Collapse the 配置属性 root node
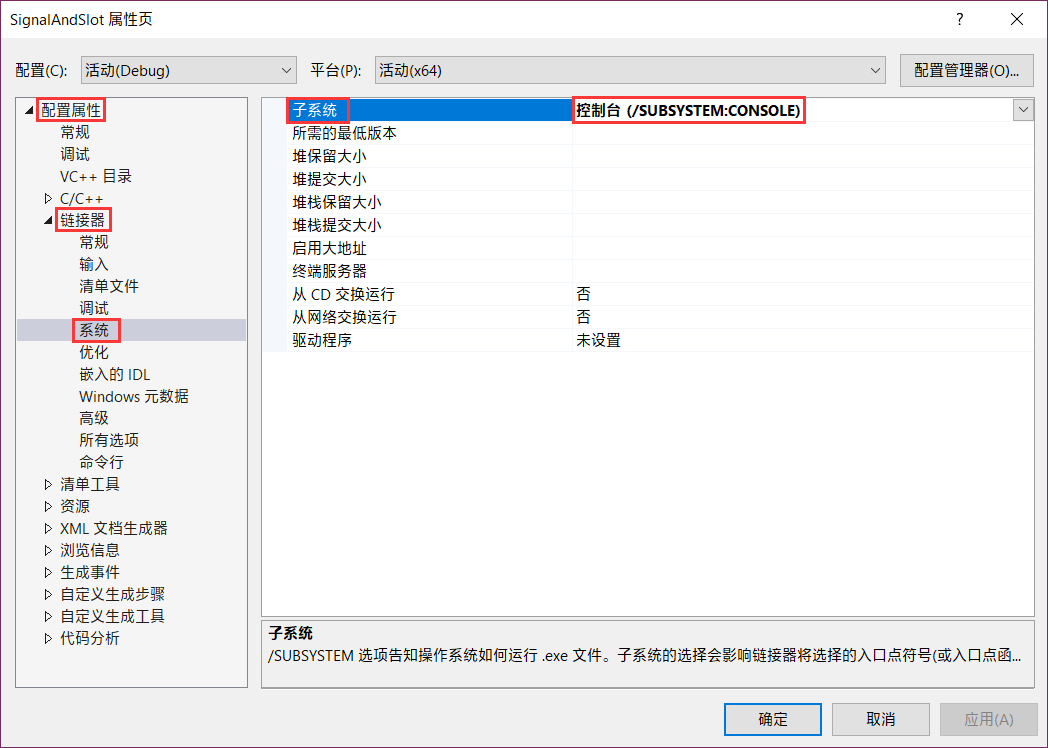The width and height of the screenshot is (1048, 748). (29, 110)
